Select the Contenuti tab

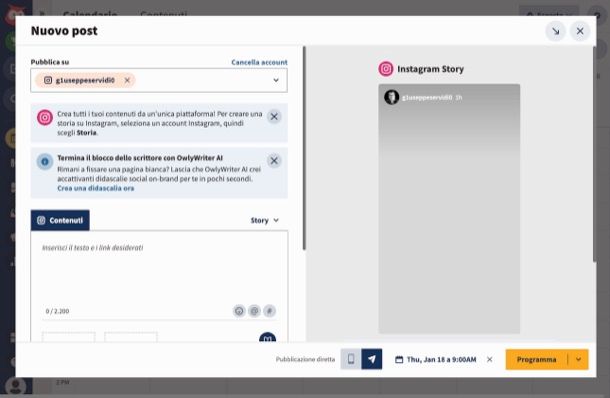click(x=60, y=220)
